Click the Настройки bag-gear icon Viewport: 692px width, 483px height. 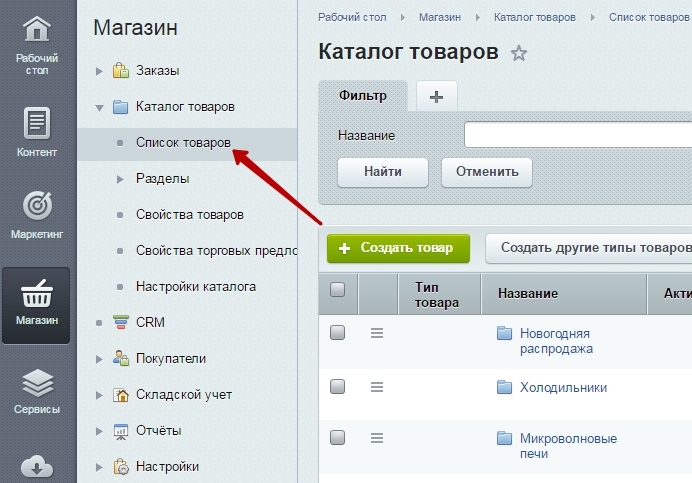(x=120, y=467)
